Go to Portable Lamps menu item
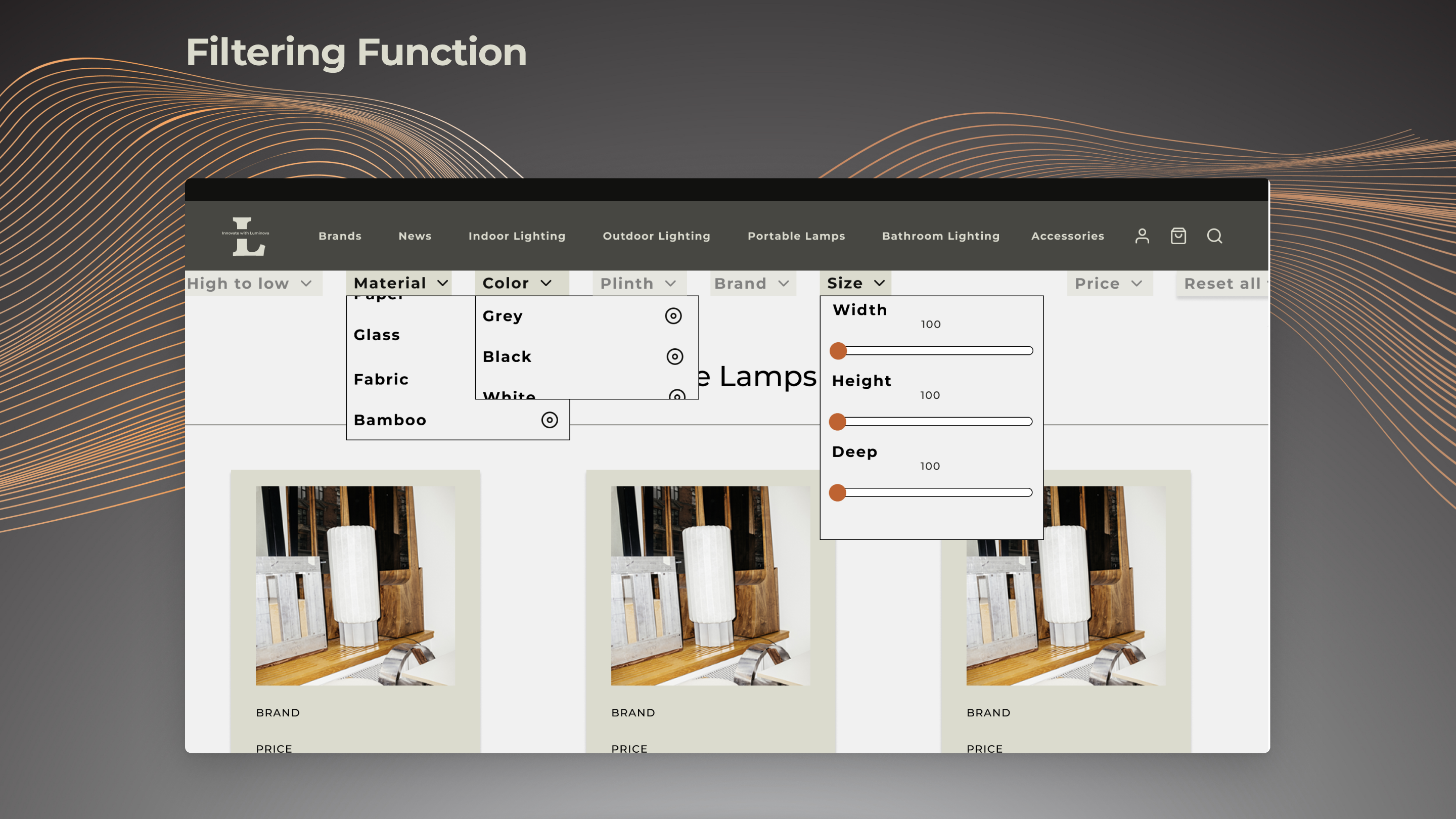The height and width of the screenshot is (819, 1456). [x=796, y=236]
